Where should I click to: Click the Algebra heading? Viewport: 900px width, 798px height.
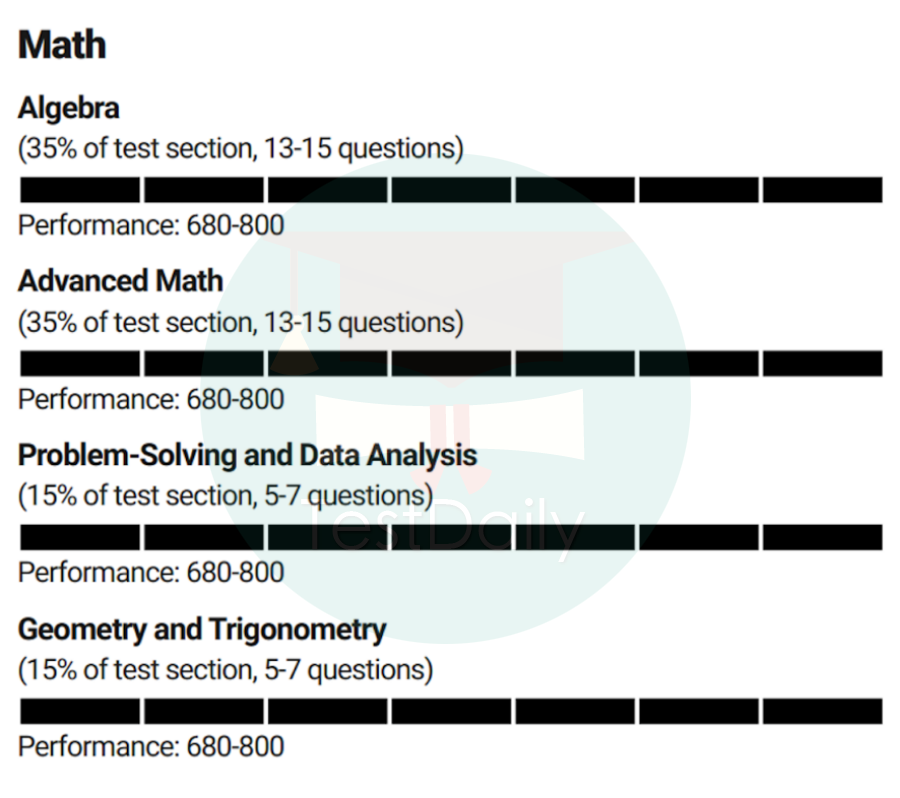click(69, 108)
